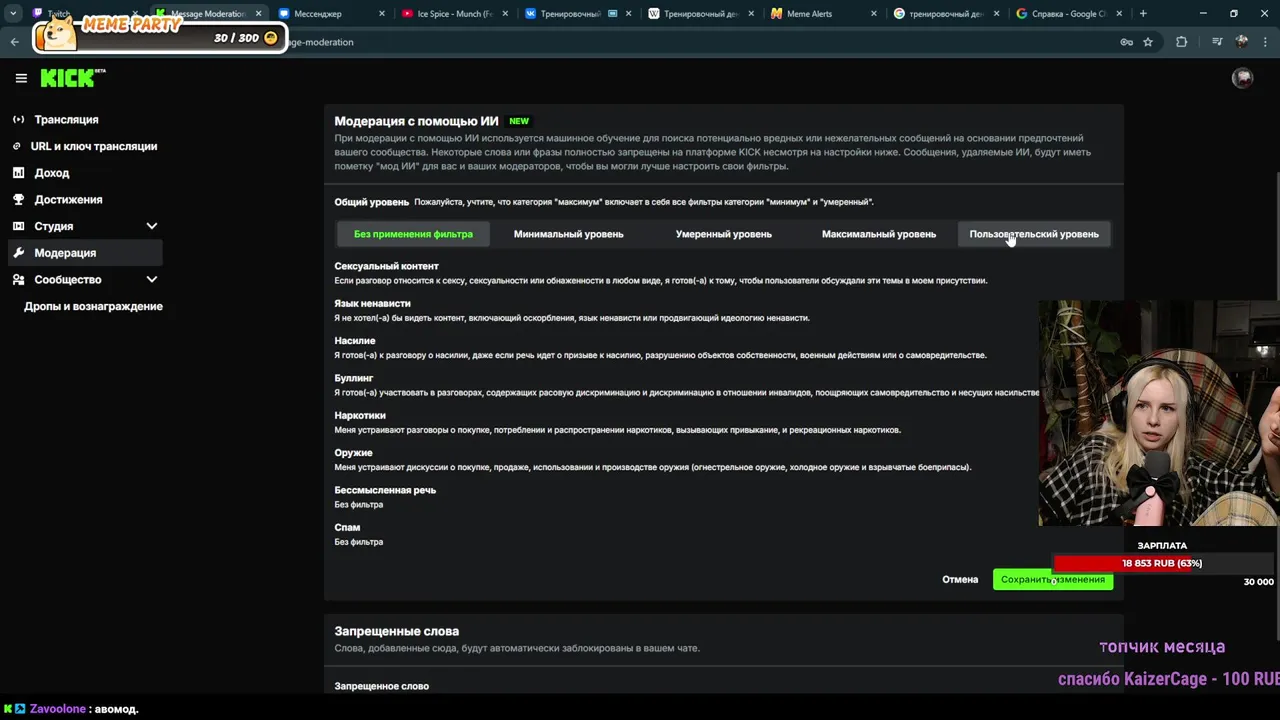Click the Язык ненависти heading
Screen dimensions: 1280x720
372,303
